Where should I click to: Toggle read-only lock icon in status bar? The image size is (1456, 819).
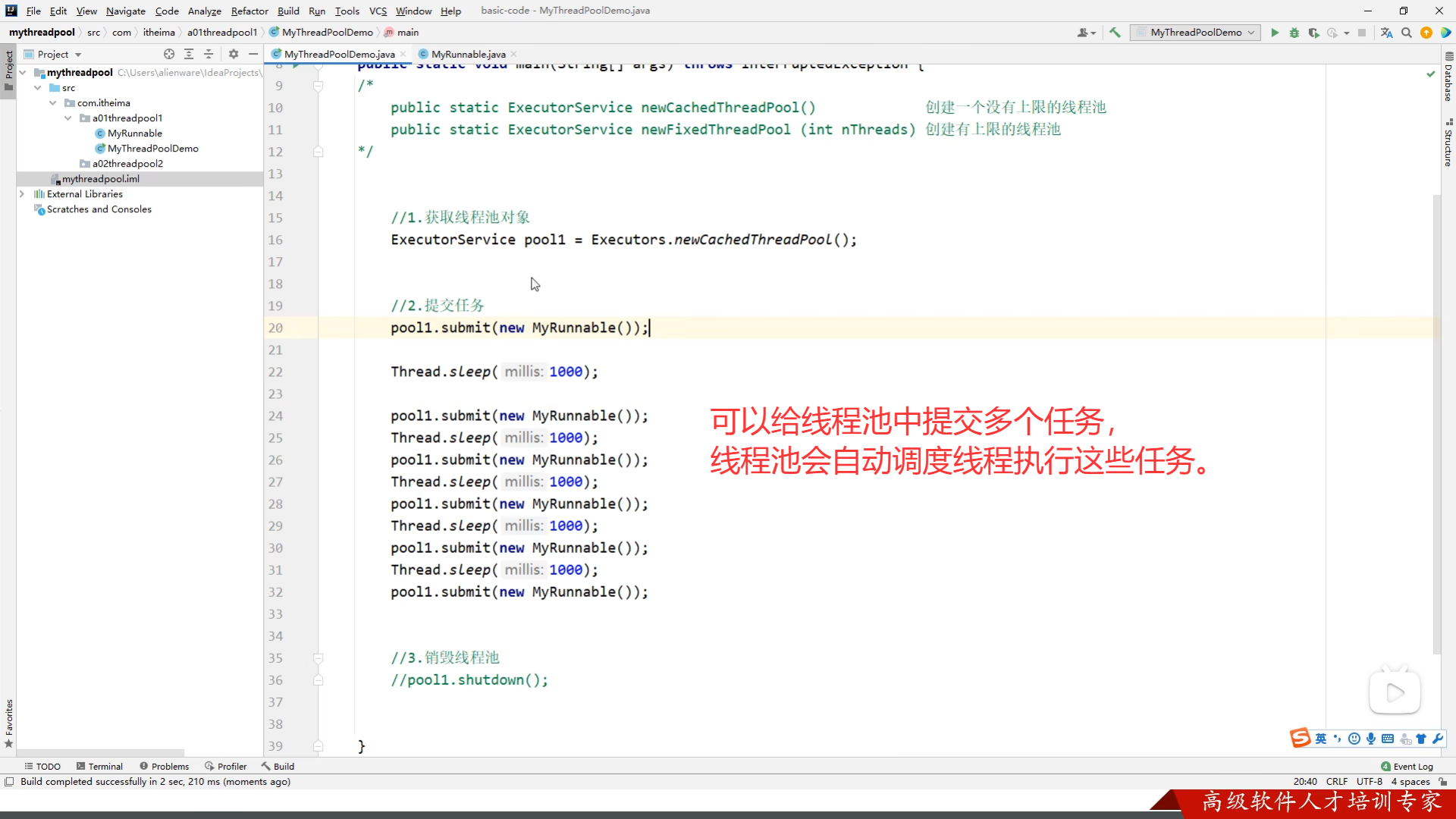(x=1443, y=782)
